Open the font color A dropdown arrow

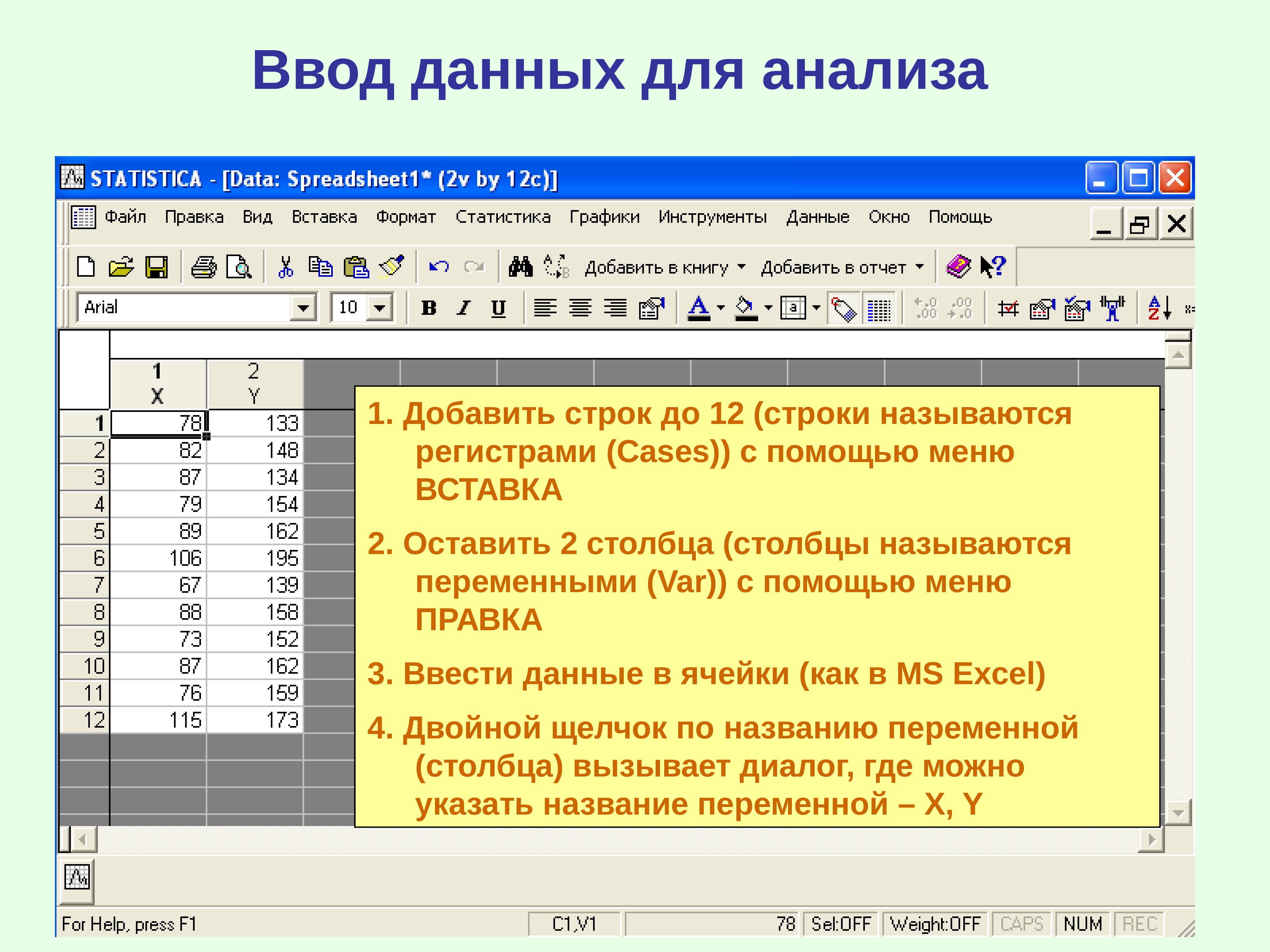click(x=721, y=308)
